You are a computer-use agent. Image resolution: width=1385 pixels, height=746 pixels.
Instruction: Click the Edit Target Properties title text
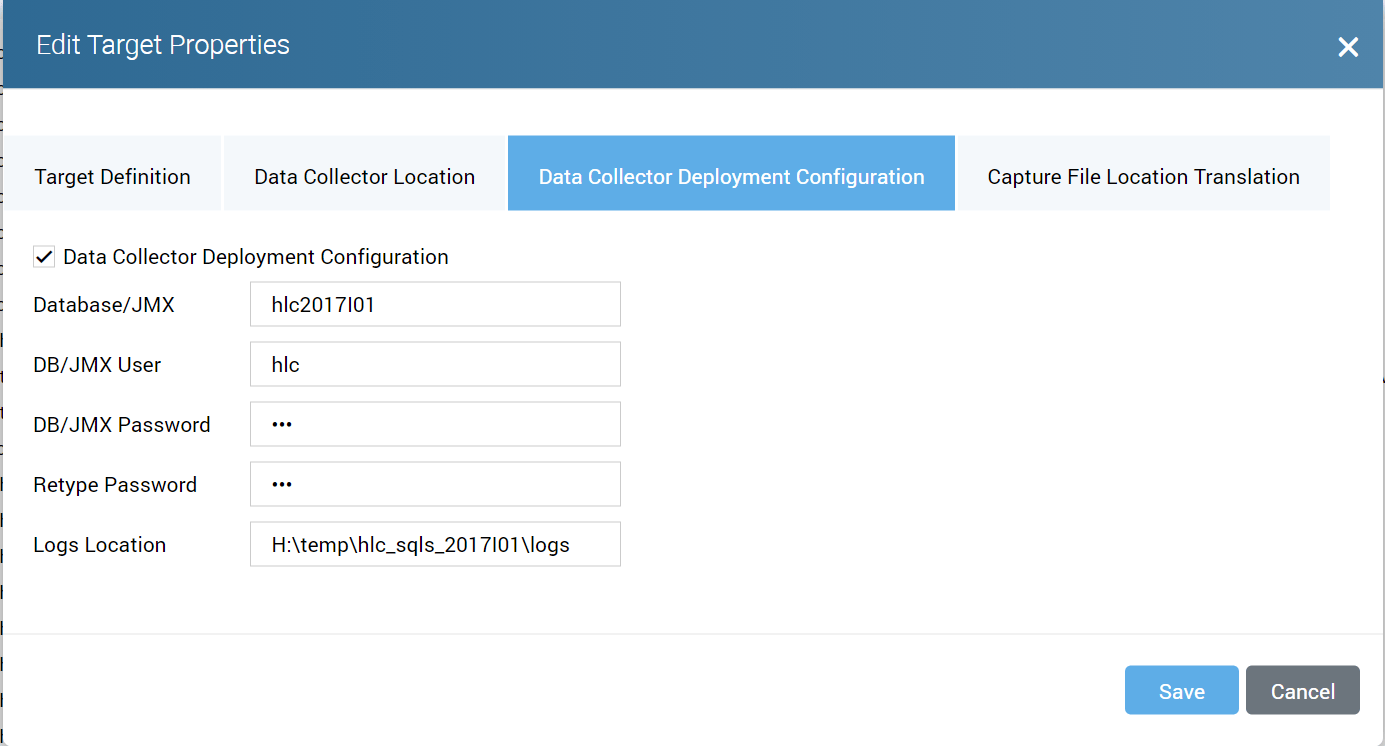[x=163, y=45]
